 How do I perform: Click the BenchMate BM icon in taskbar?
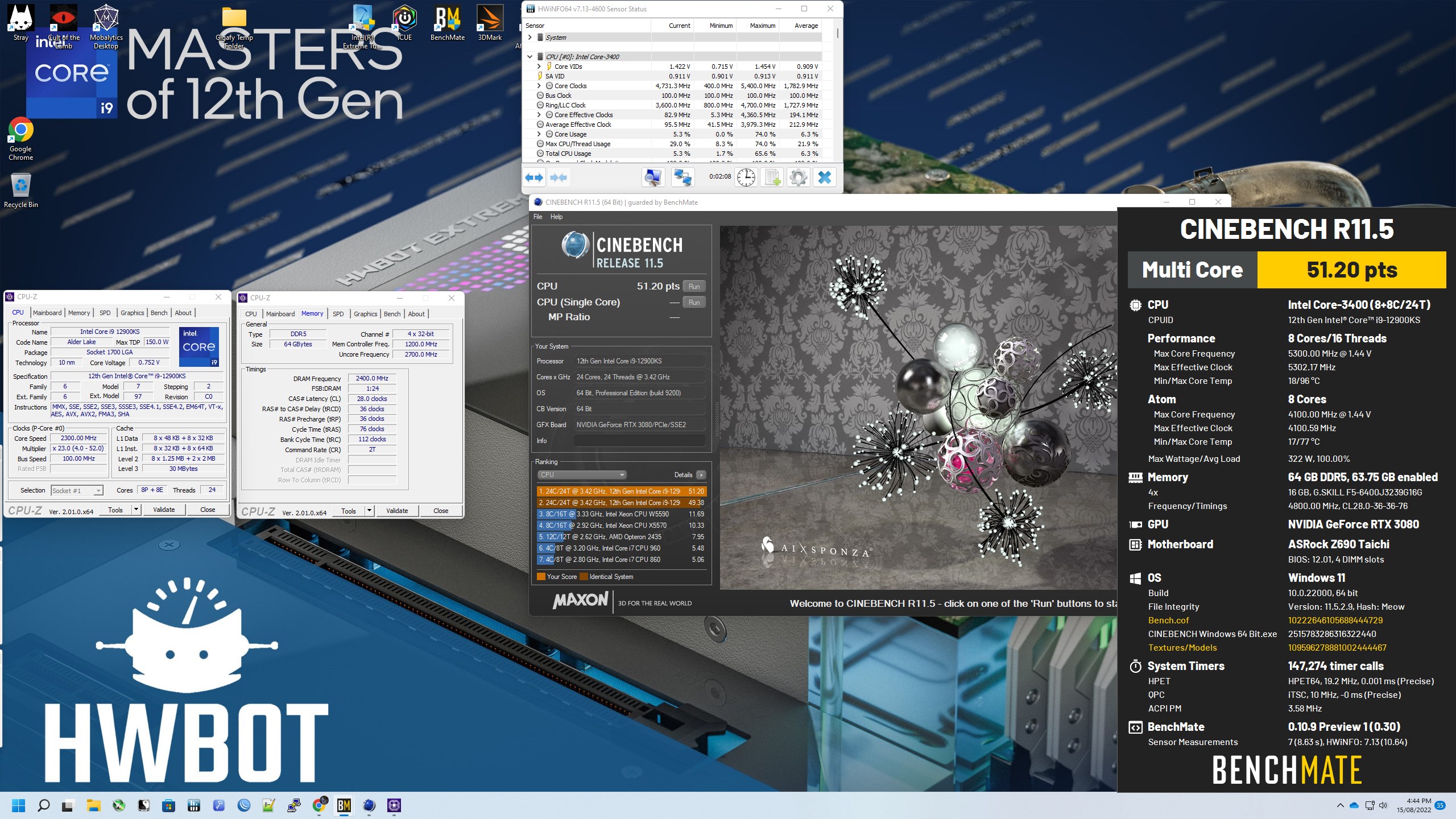(344, 805)
